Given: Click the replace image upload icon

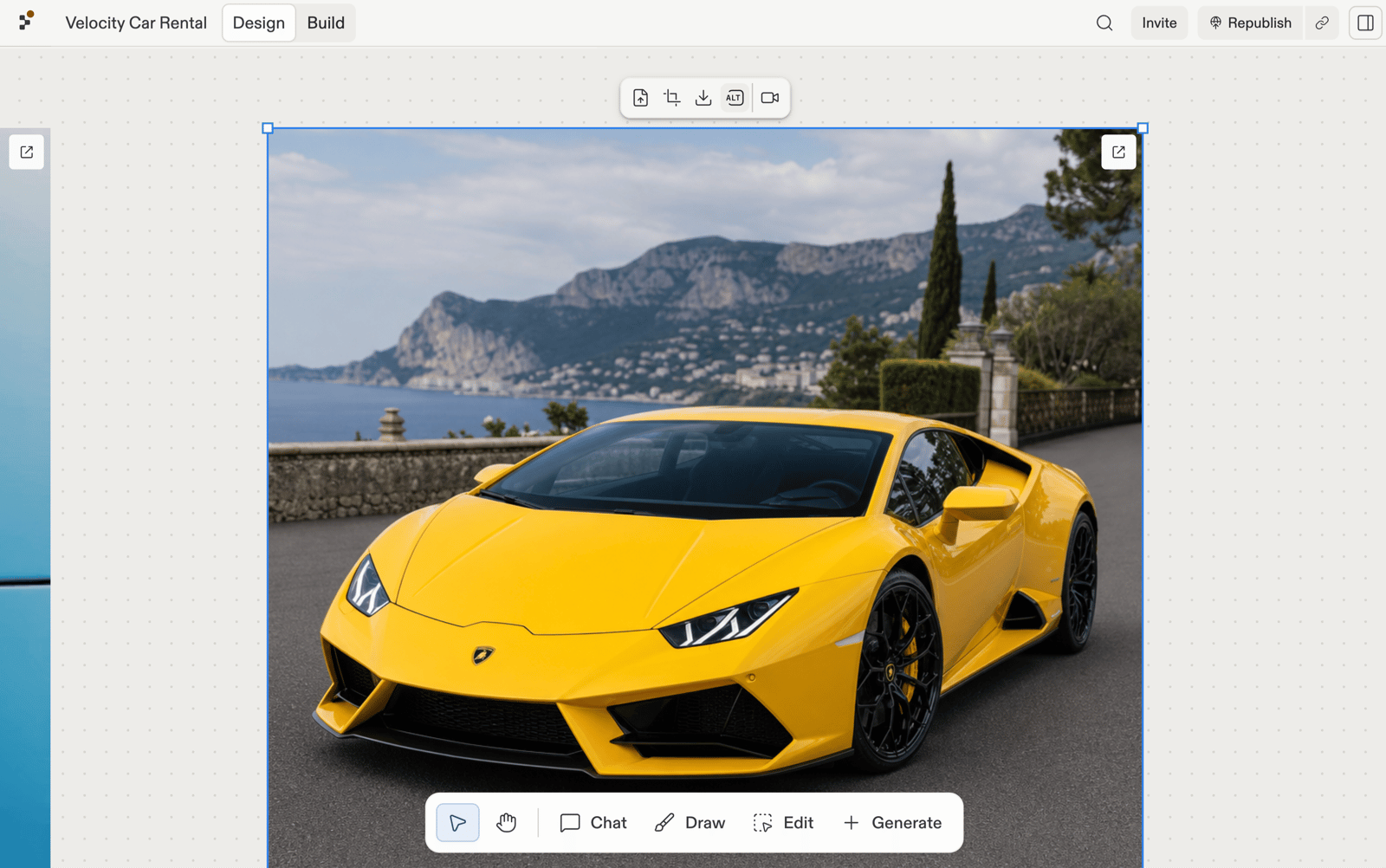Looking at the screenshot, I should click(x=640, y=98).
